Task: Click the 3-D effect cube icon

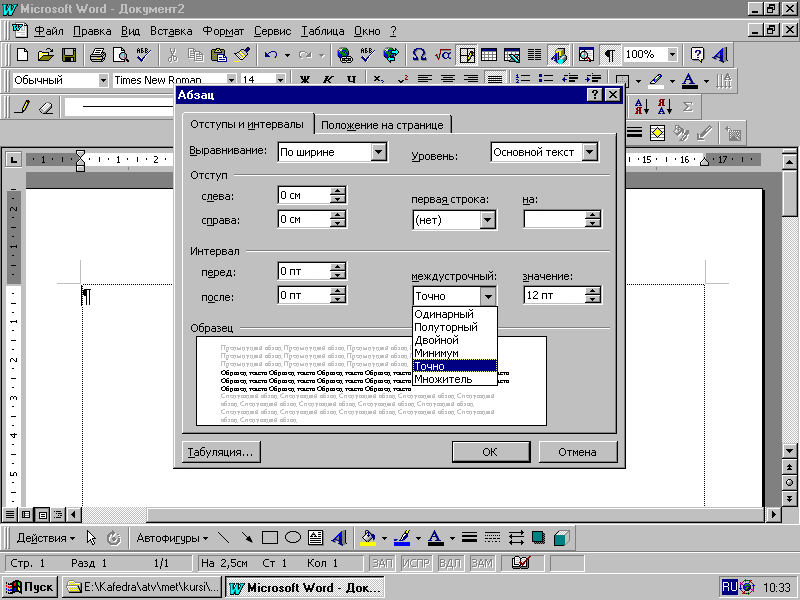Action: point(561,538)
